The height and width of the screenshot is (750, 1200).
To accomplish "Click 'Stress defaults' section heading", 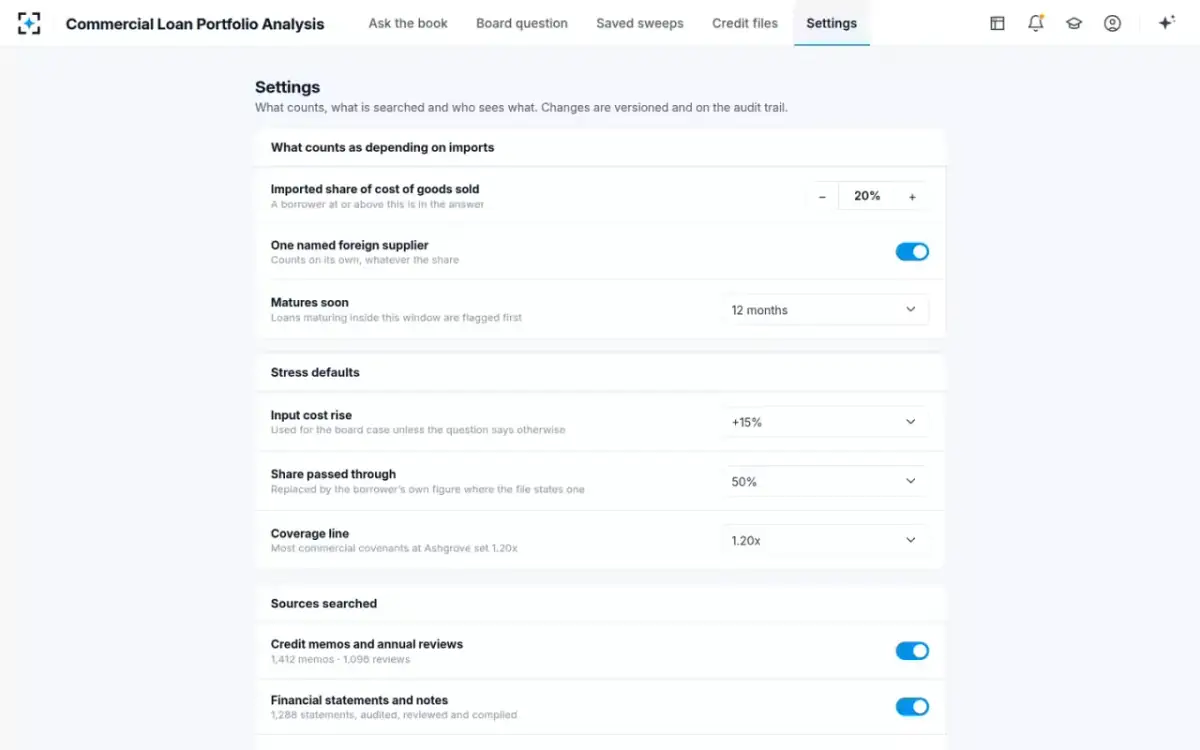I will 315,372.
